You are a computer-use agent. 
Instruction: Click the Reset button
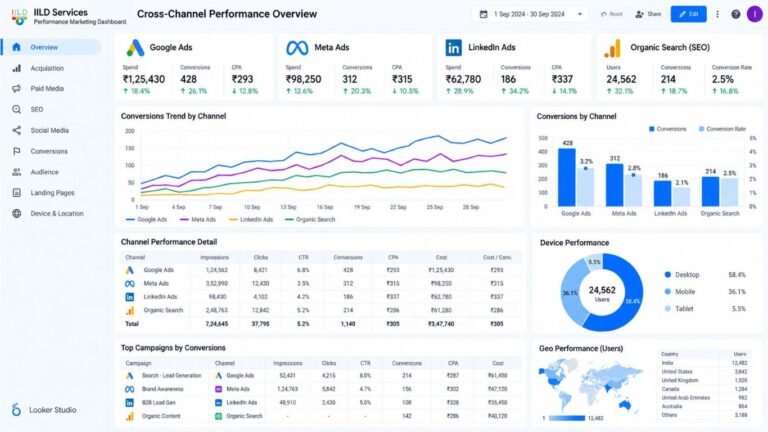pyautogui.click(x=612, y=14)
